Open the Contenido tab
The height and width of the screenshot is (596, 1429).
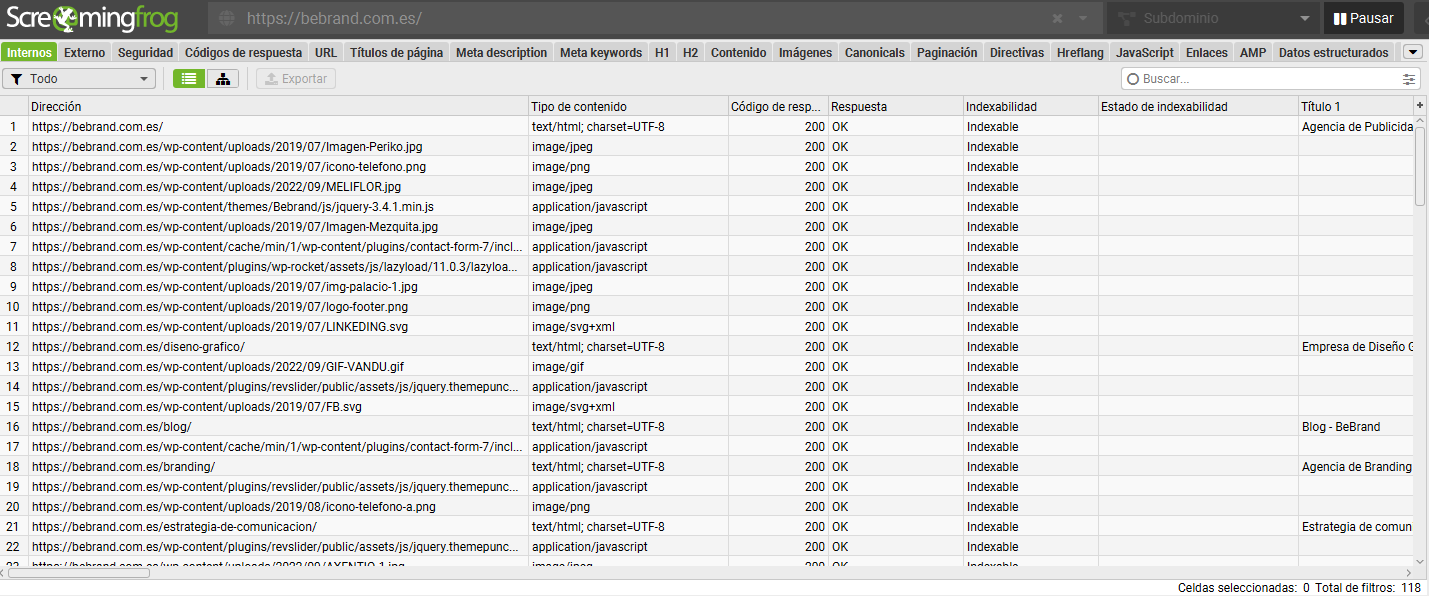tap(738, 53)
